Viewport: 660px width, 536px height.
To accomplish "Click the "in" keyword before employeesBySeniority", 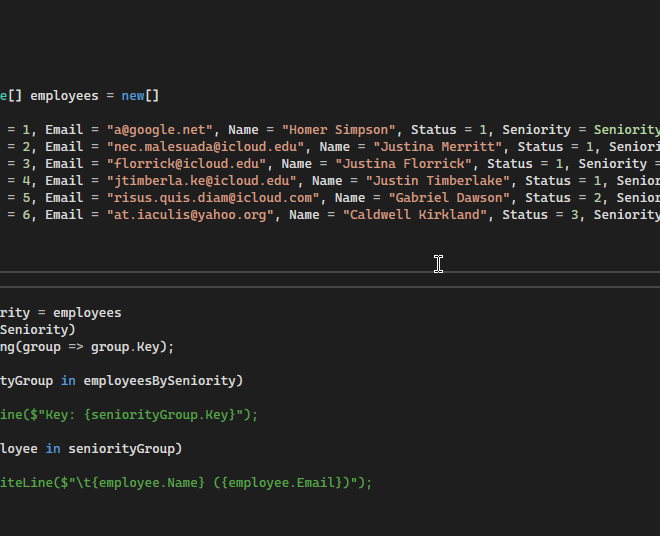I will click(x=68, y=381).
